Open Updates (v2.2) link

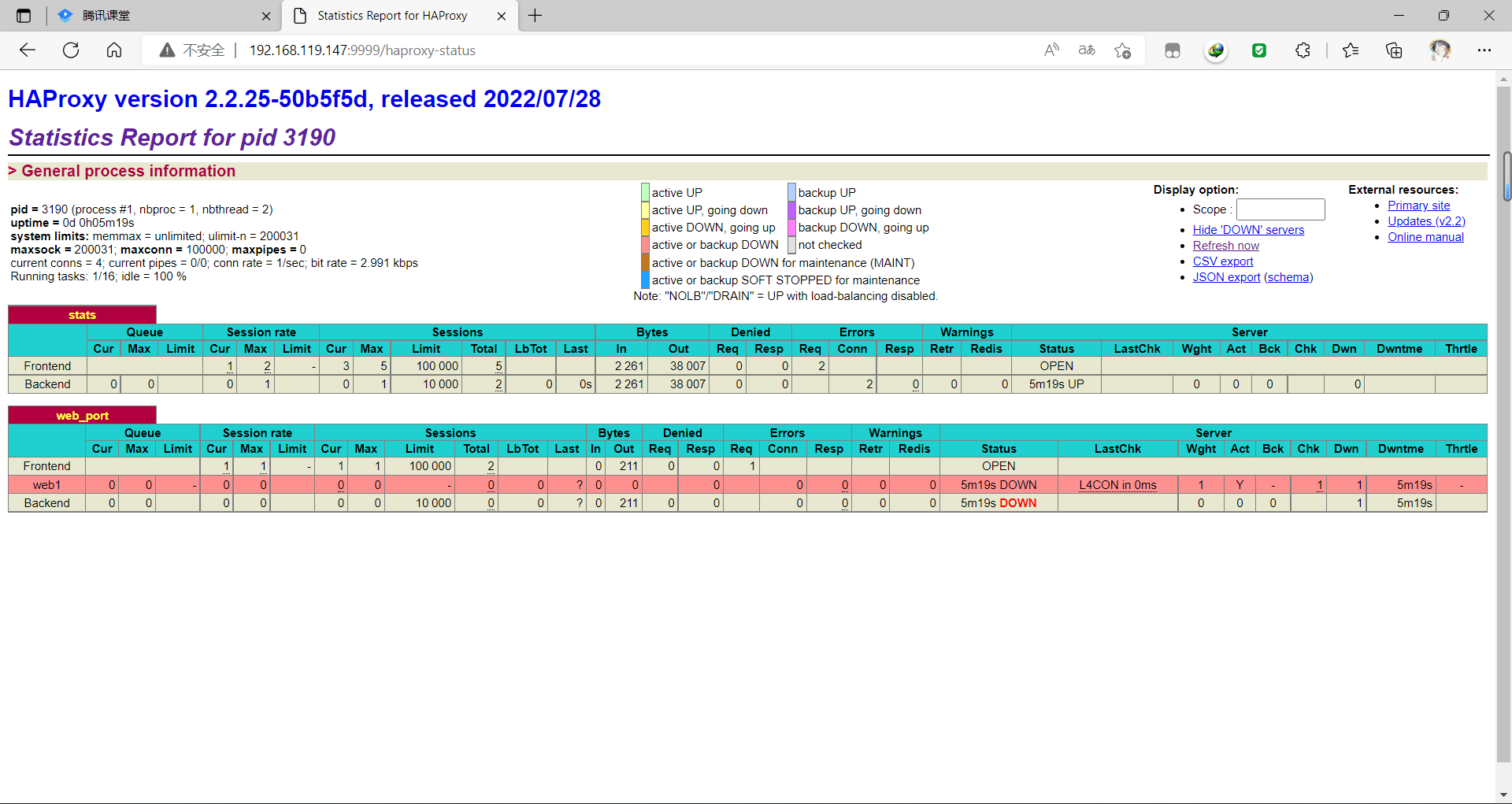[x=1426, y=221]
